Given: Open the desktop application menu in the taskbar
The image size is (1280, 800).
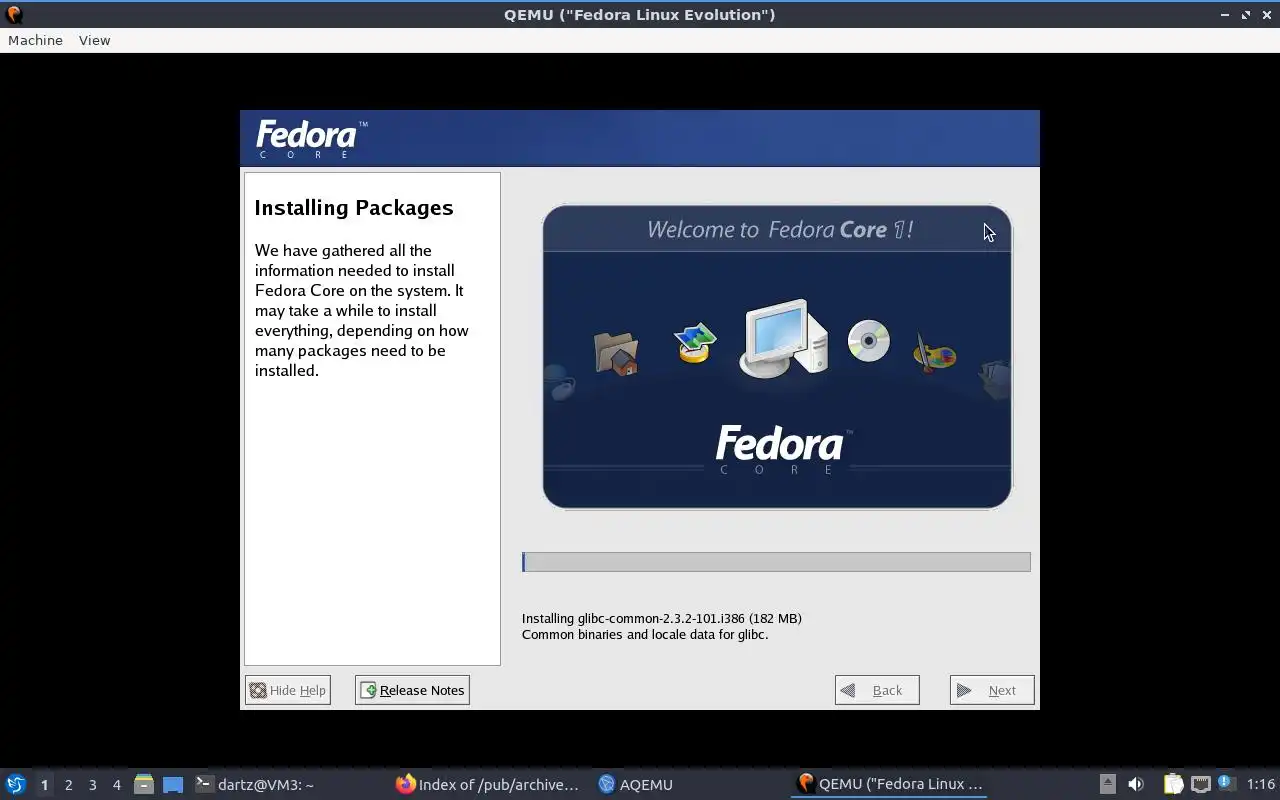Looking at the screenshot, I should 15,784.
